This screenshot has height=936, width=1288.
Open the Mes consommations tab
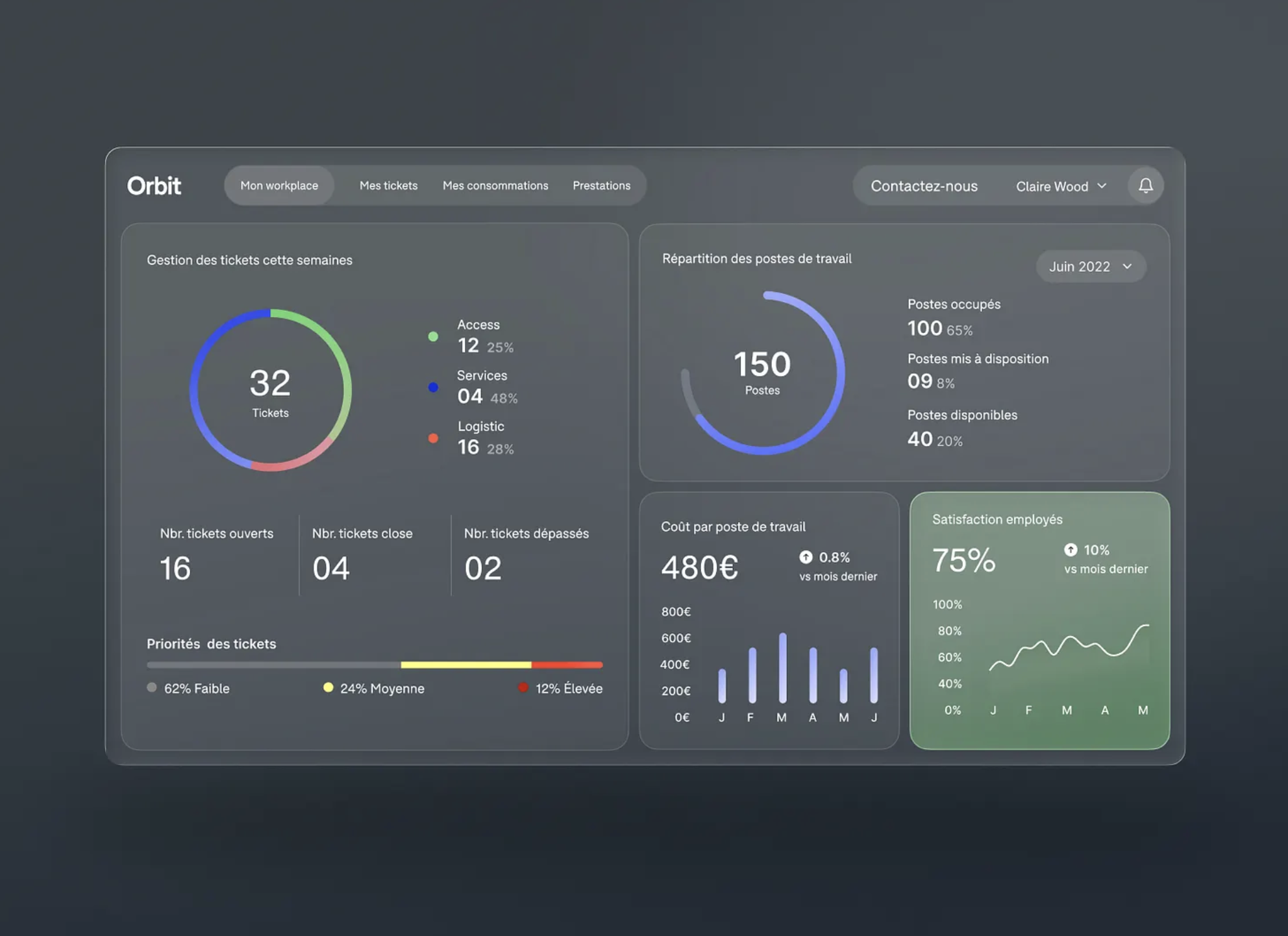(495, 186)
